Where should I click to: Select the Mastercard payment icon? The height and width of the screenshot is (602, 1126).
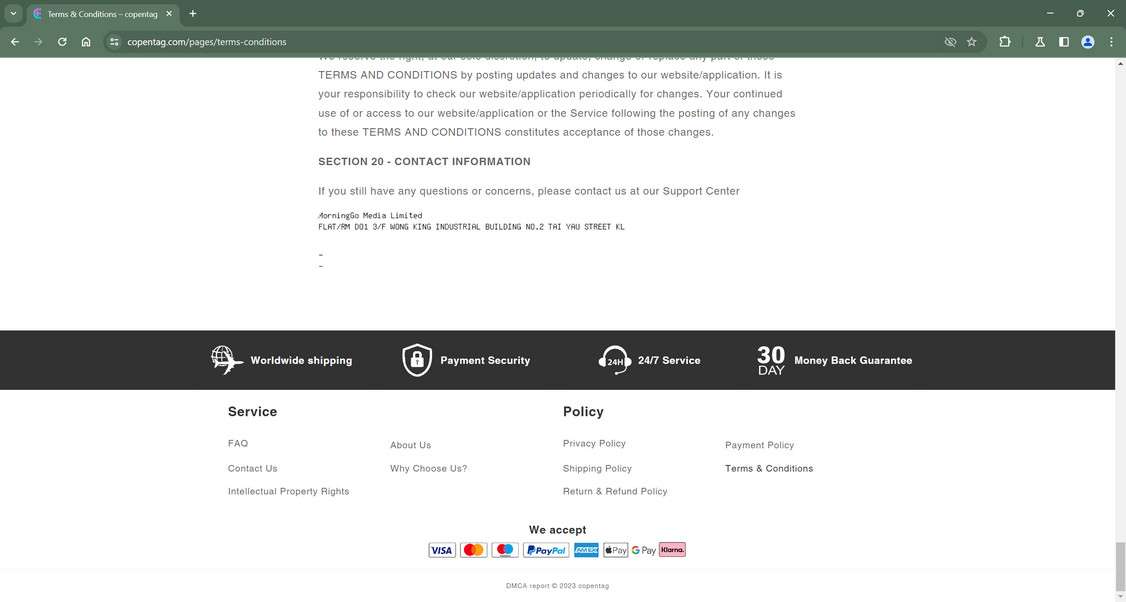473,549
